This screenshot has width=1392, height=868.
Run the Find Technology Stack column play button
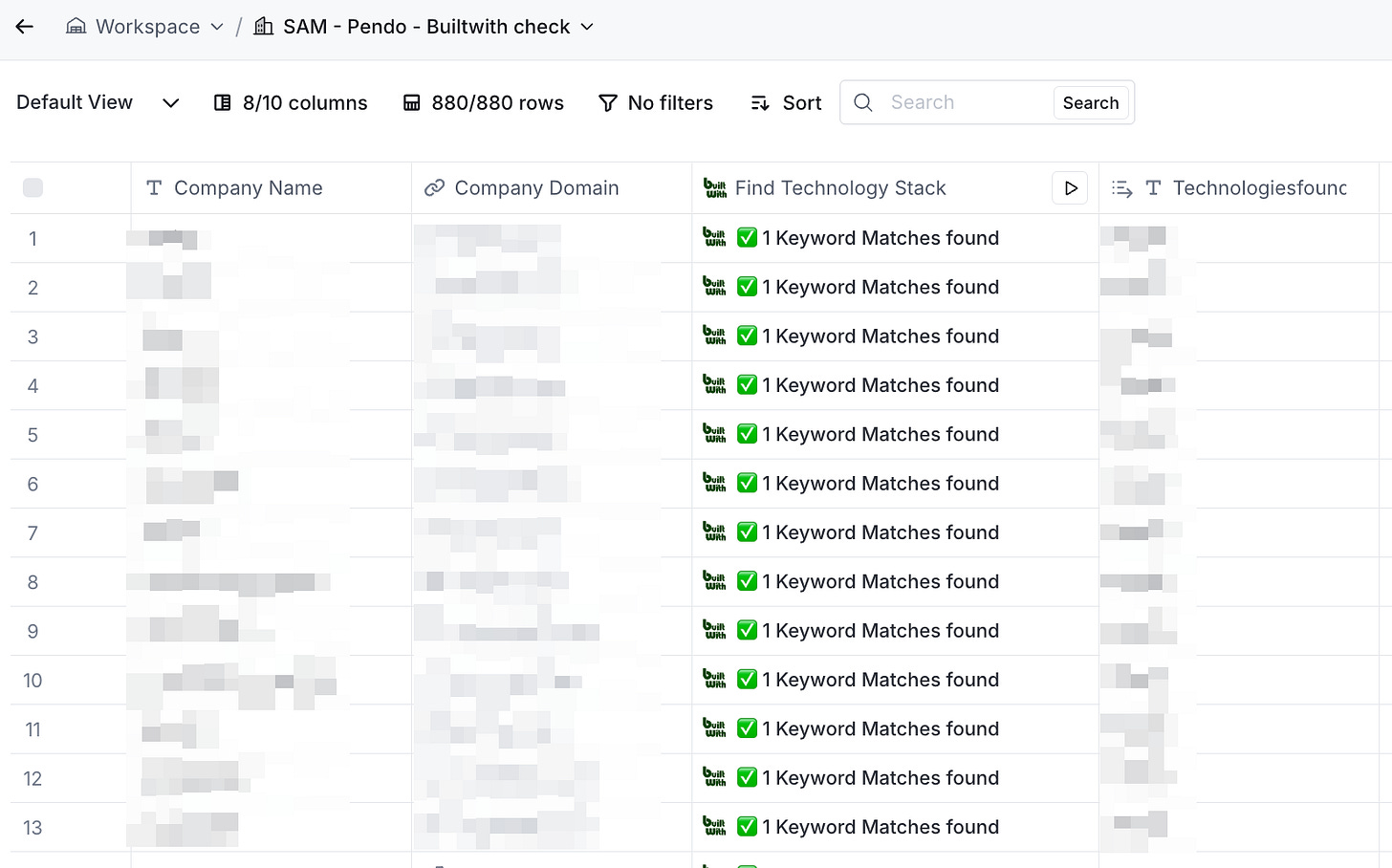point(1071,187)
